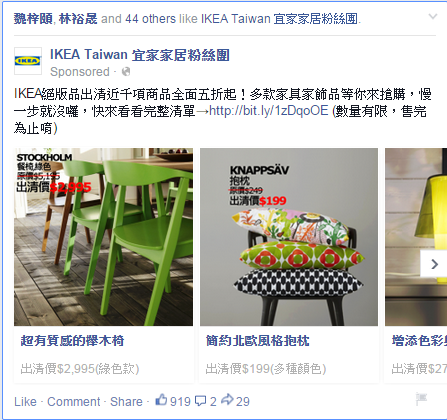Click Comment below the post

(74, 401)
